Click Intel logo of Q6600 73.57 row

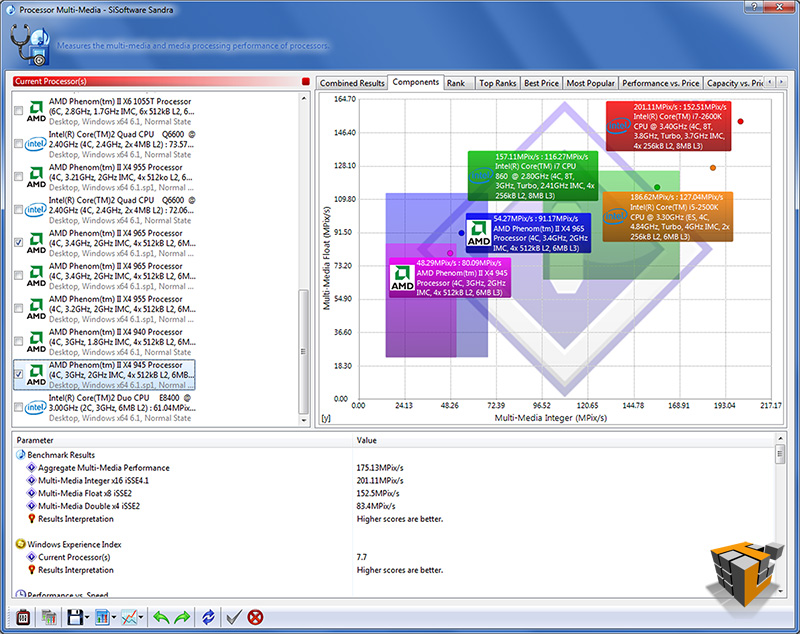pos(36,144)
